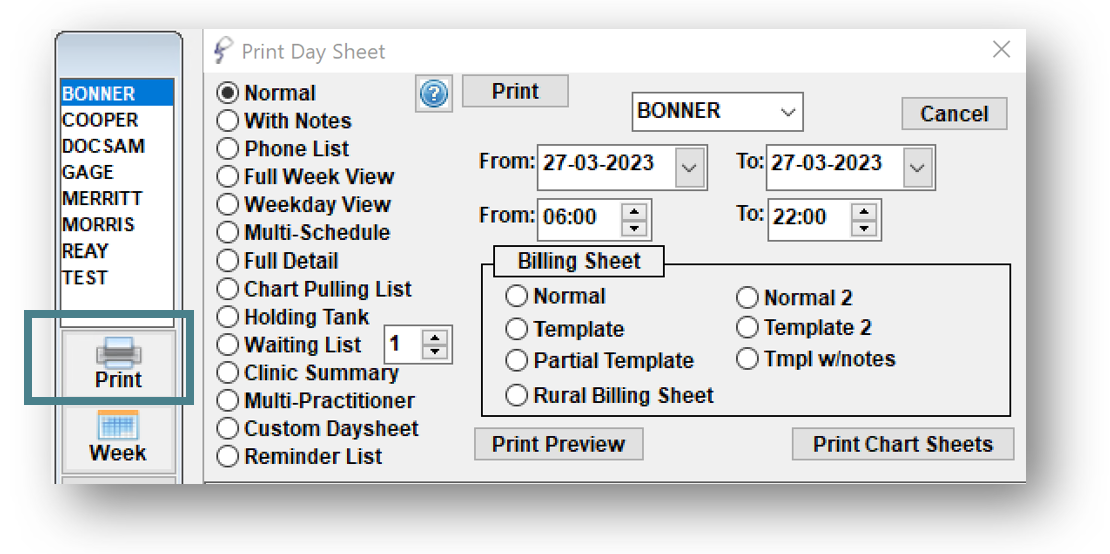1110x554 pixels.
Task: Choose Template 2 billing radio button
Action: tap(748, 328)
